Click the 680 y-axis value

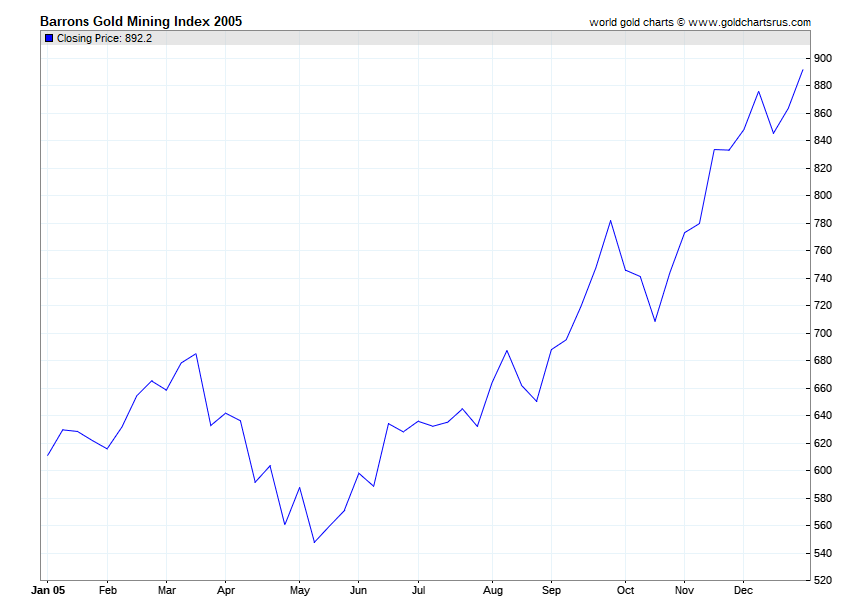click(822, 361)
